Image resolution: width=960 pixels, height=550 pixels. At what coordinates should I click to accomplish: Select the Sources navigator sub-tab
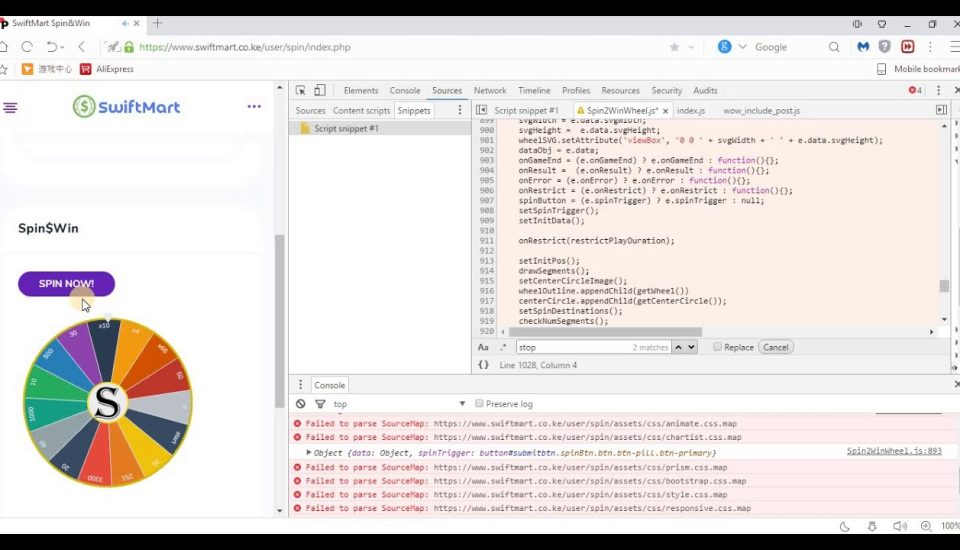click(x=310, y=111)
